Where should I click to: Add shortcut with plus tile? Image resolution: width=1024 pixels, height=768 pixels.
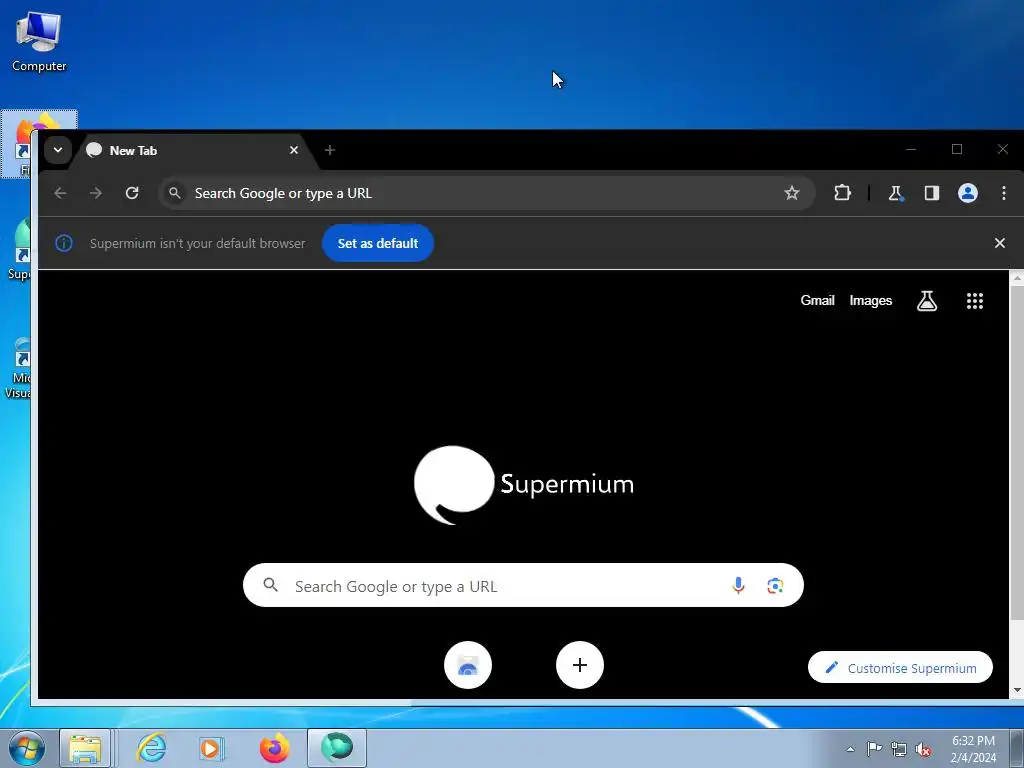[580, 665]
